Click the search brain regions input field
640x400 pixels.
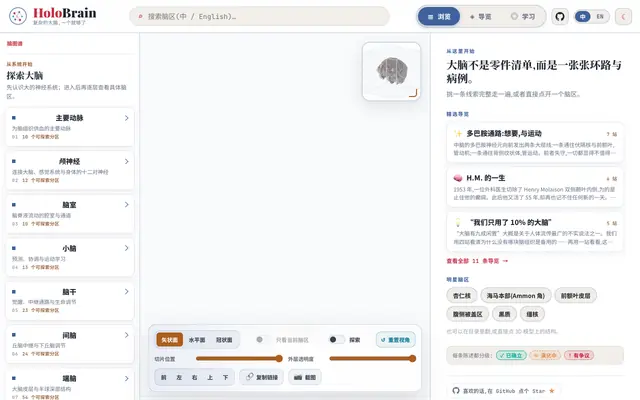coord(259,17)
